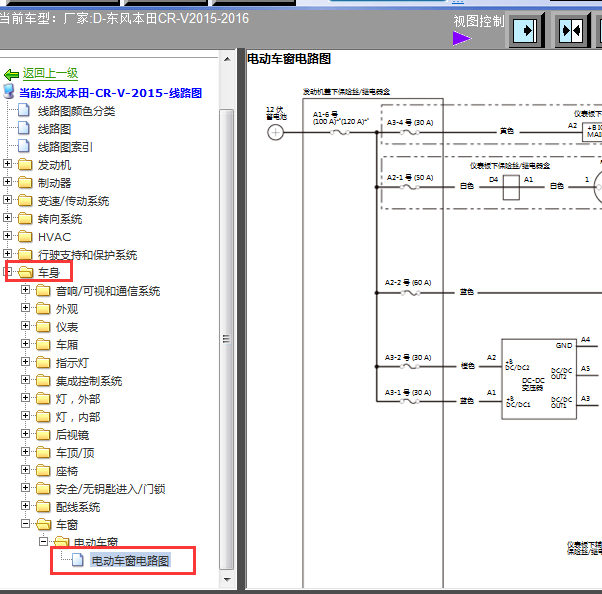This screenshot has height=594, width=602.
Task: Click the tree panel scroll down arrow
Action: click(x=227, y=580)
